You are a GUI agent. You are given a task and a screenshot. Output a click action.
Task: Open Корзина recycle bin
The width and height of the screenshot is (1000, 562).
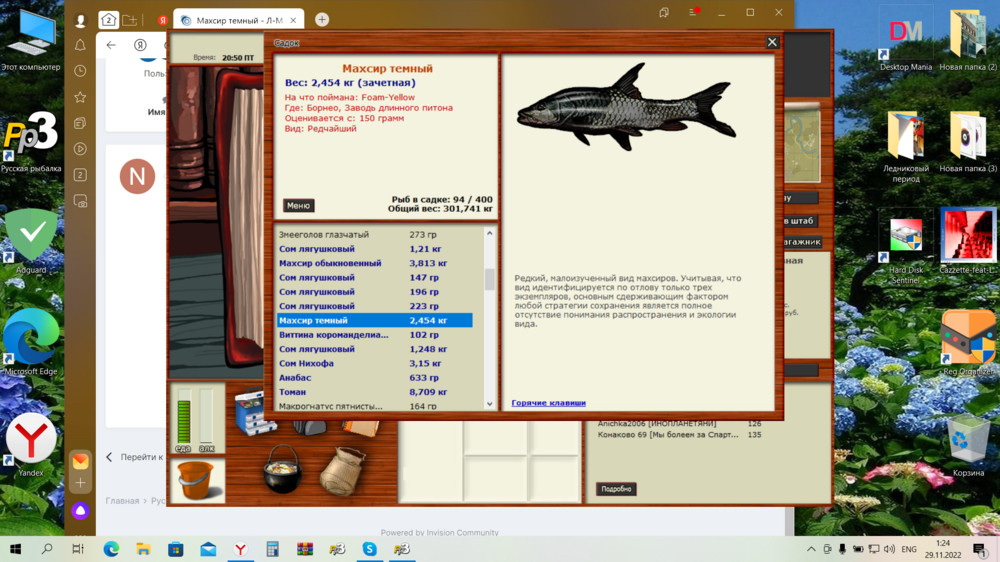tap(968, 445)
